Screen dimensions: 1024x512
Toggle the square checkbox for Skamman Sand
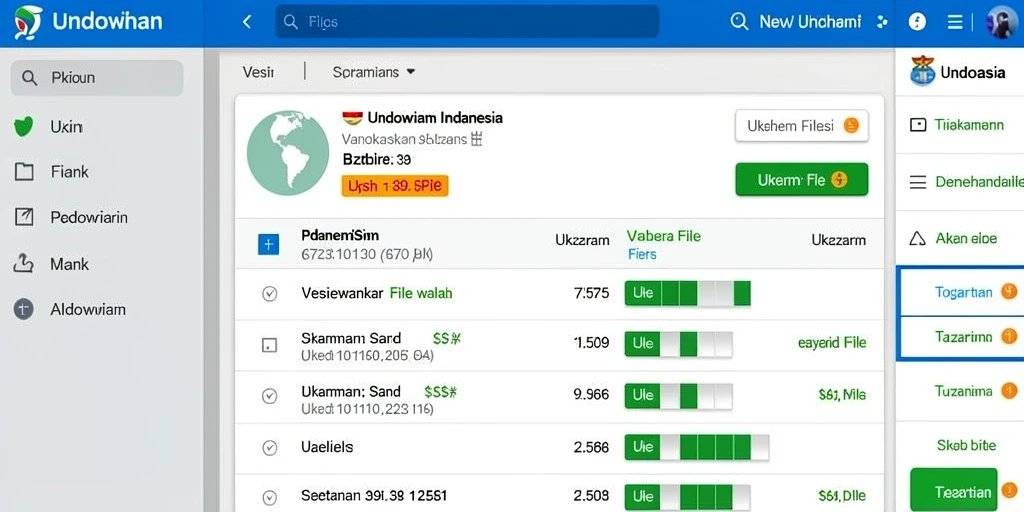269,346
